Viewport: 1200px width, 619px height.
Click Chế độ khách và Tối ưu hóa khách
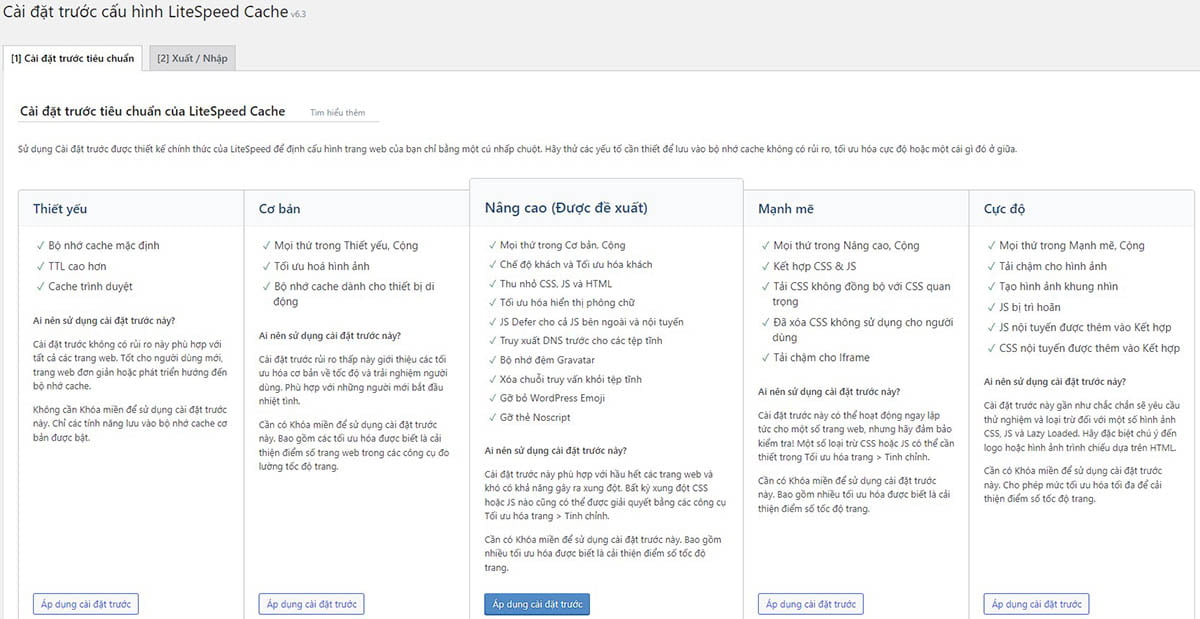tap(576, 264)
